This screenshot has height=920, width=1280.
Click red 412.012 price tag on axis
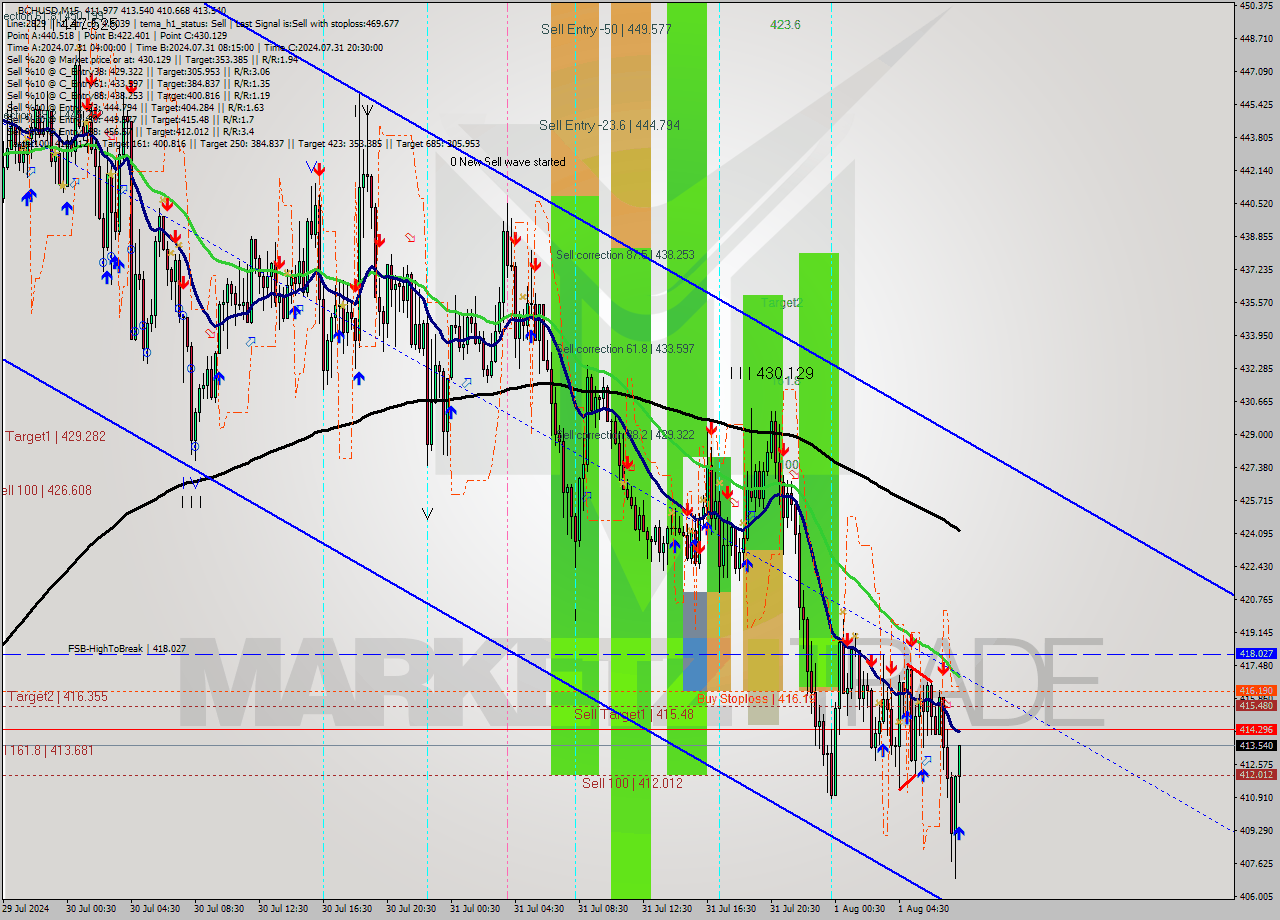1256,775
